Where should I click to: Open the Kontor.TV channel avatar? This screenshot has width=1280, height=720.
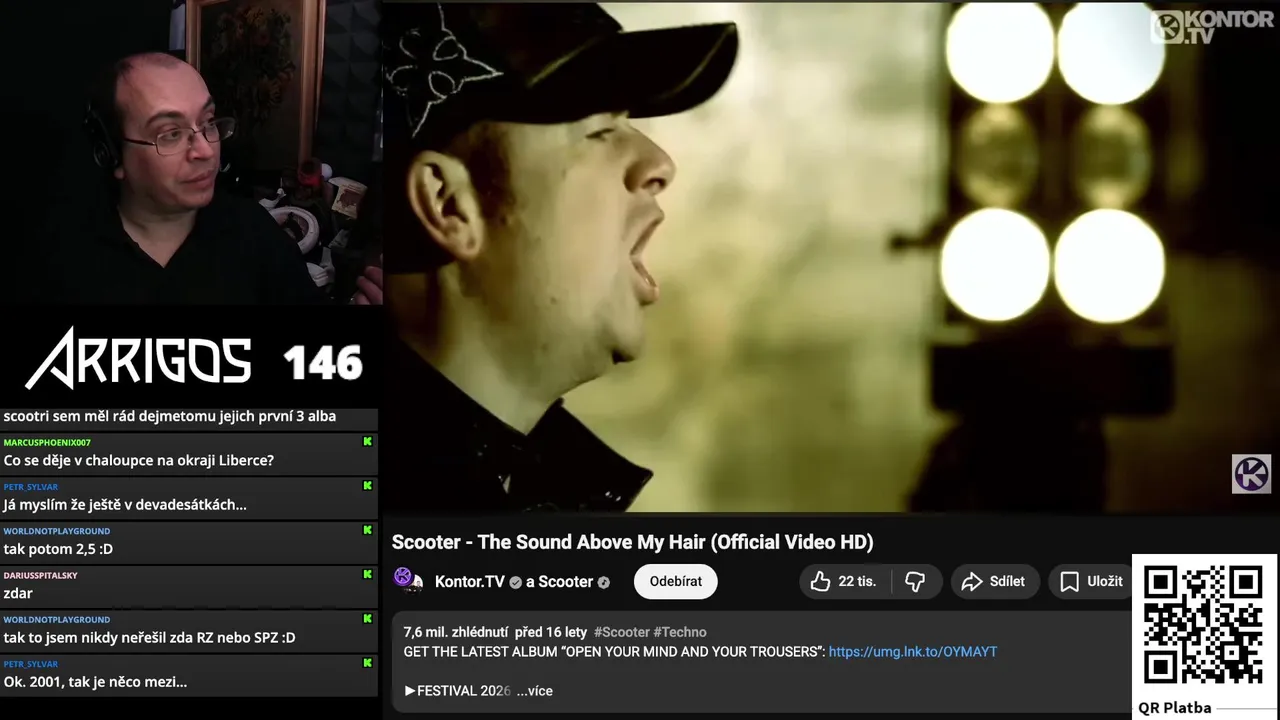[x=408, y=580]
